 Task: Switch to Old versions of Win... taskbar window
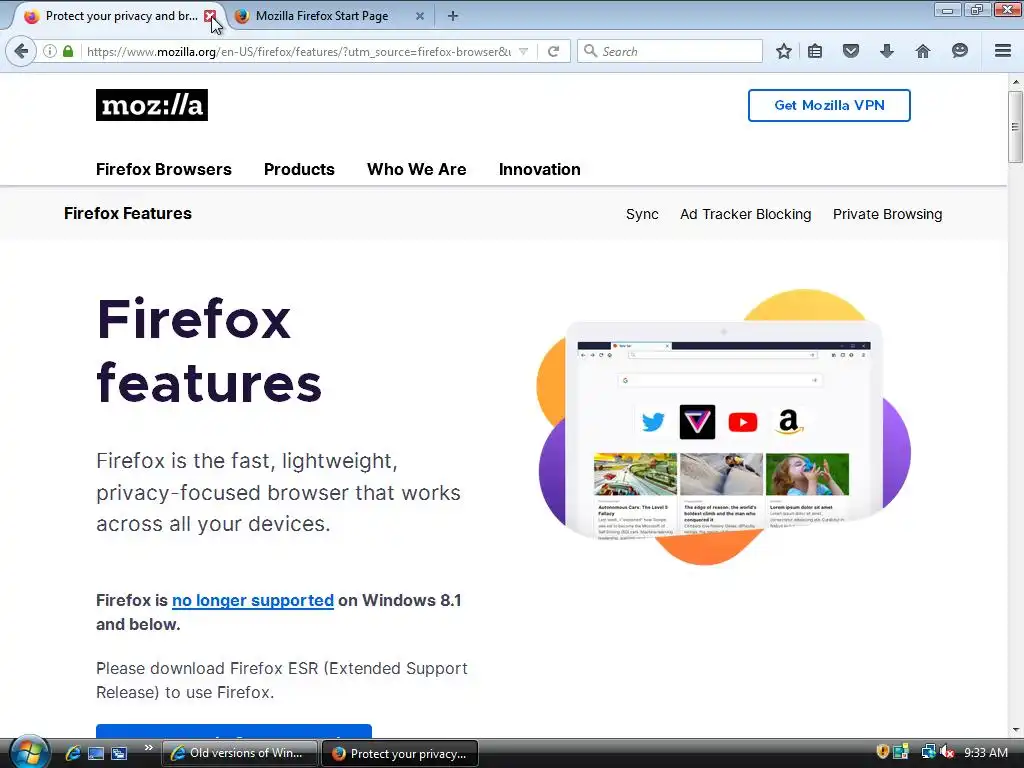coord(239,753)
